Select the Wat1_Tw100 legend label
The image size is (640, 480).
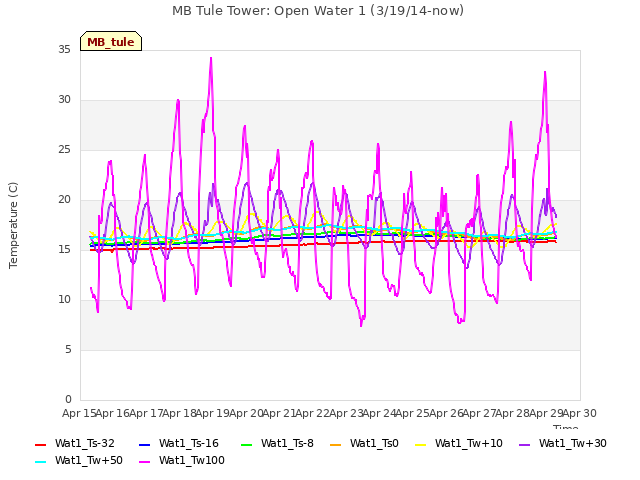pos(192,461)
